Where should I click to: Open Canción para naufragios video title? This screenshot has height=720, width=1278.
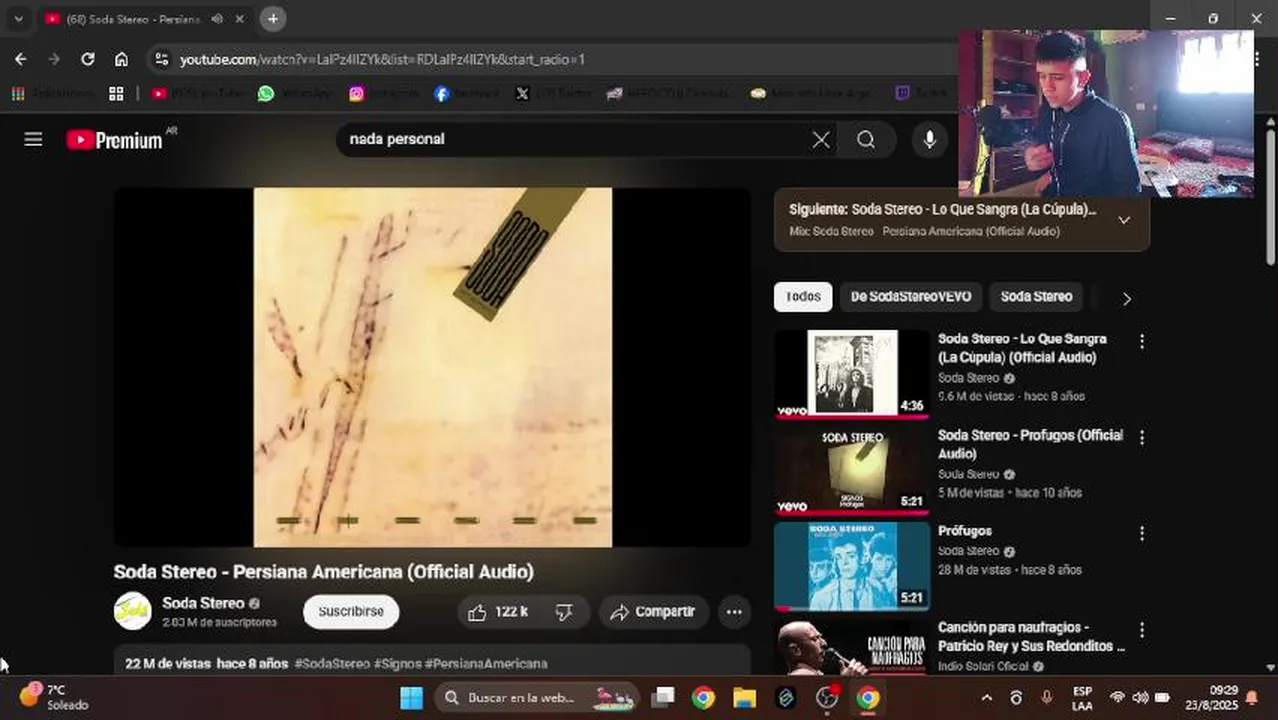(x=1031, y=637)
